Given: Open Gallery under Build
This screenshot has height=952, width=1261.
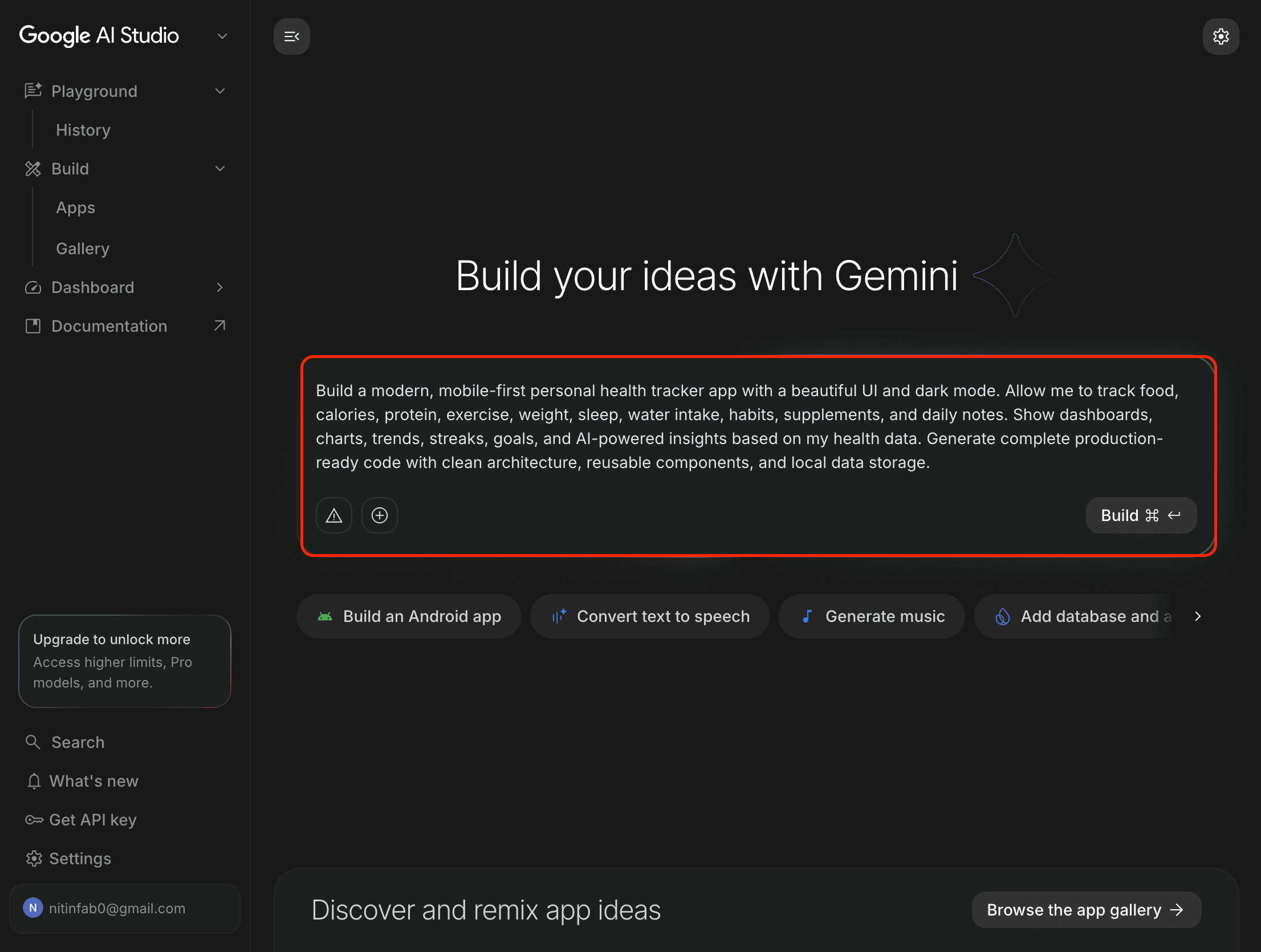Looking at the screenshot, I should (x=83, y=249).
